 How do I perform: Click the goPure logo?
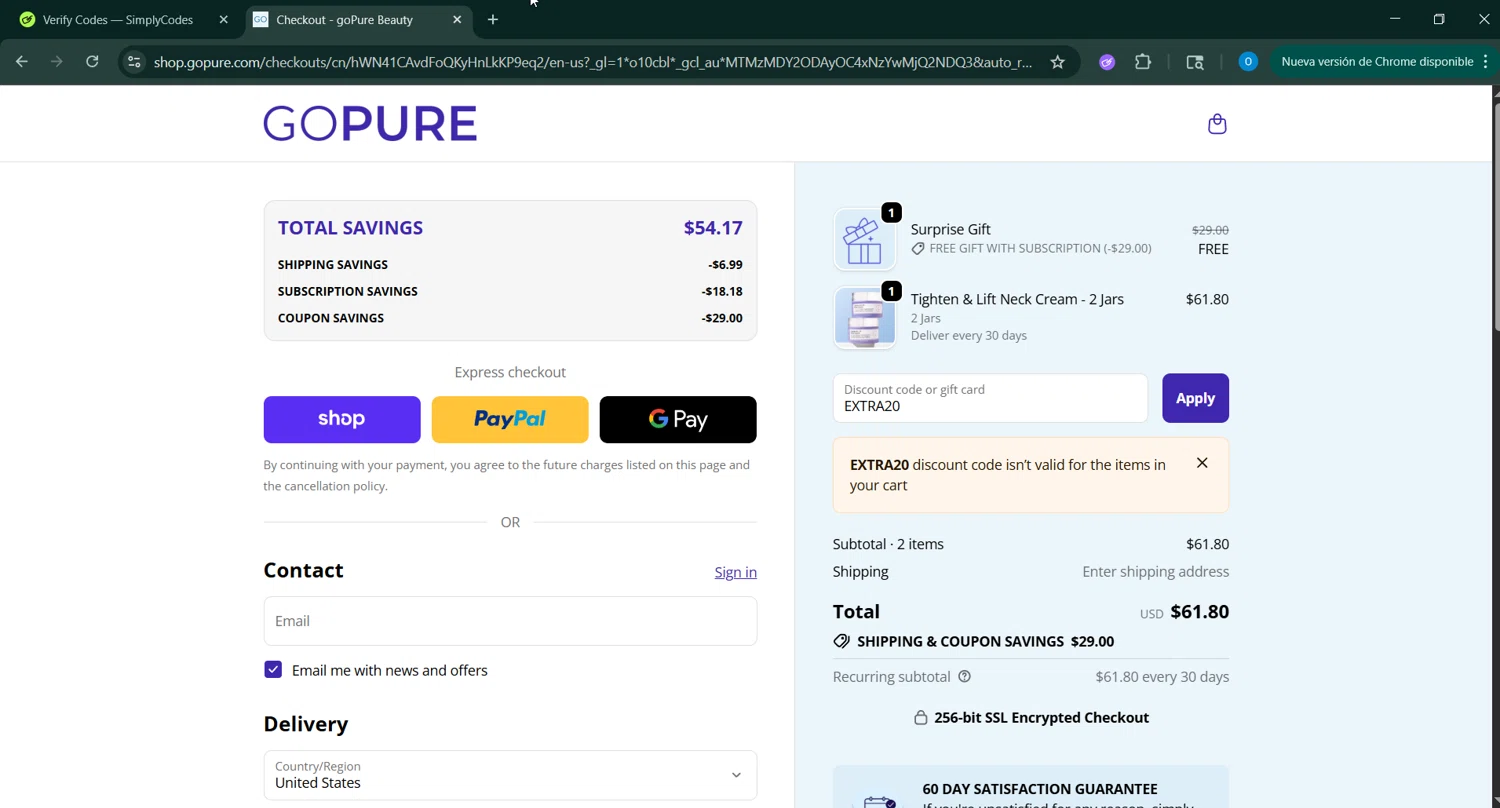click(370, 124)
